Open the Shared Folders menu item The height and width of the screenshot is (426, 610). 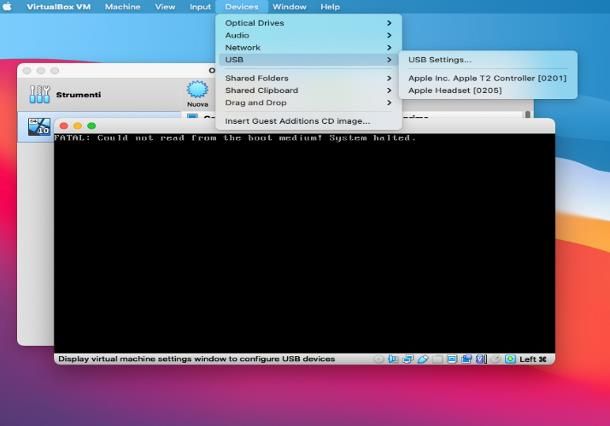click(x=309, y=78)
